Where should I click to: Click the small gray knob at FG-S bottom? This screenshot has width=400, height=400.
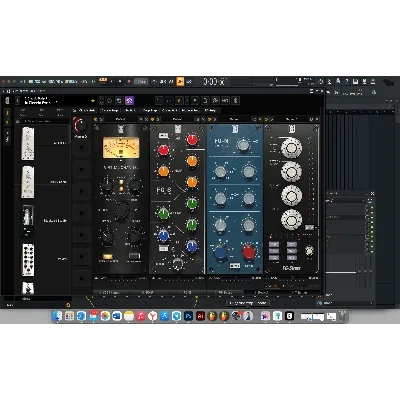tap(178, 264)
